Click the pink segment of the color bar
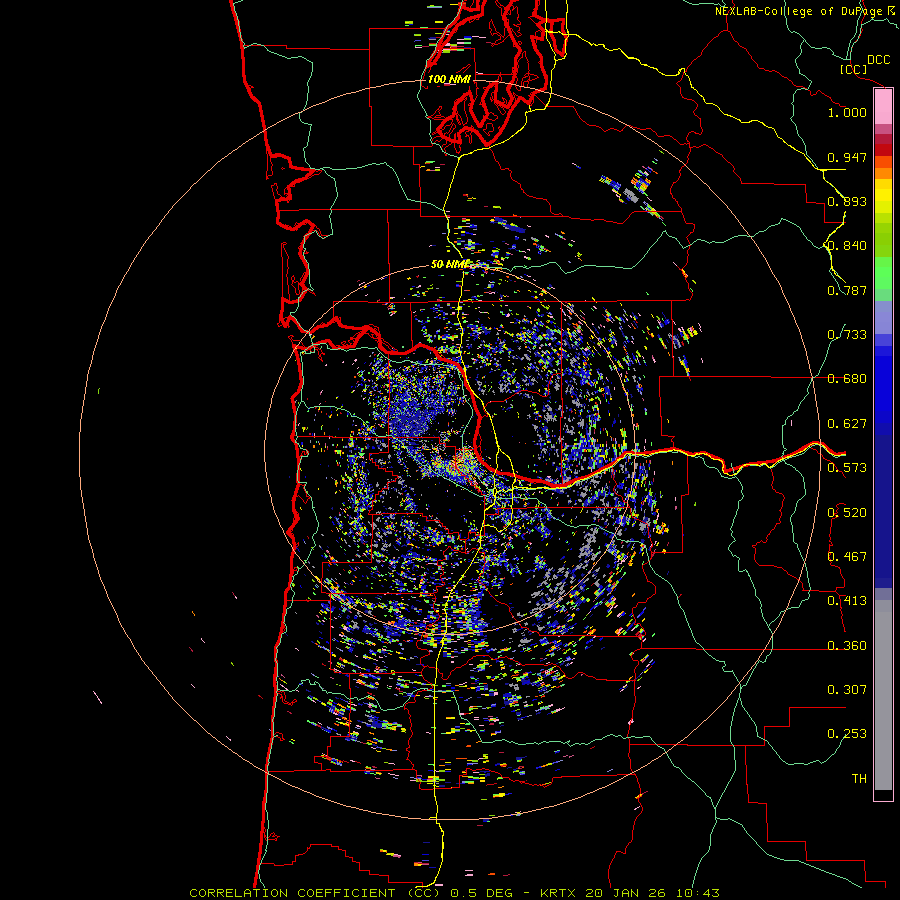Screen dimensions: 900x900 [883, 107]
